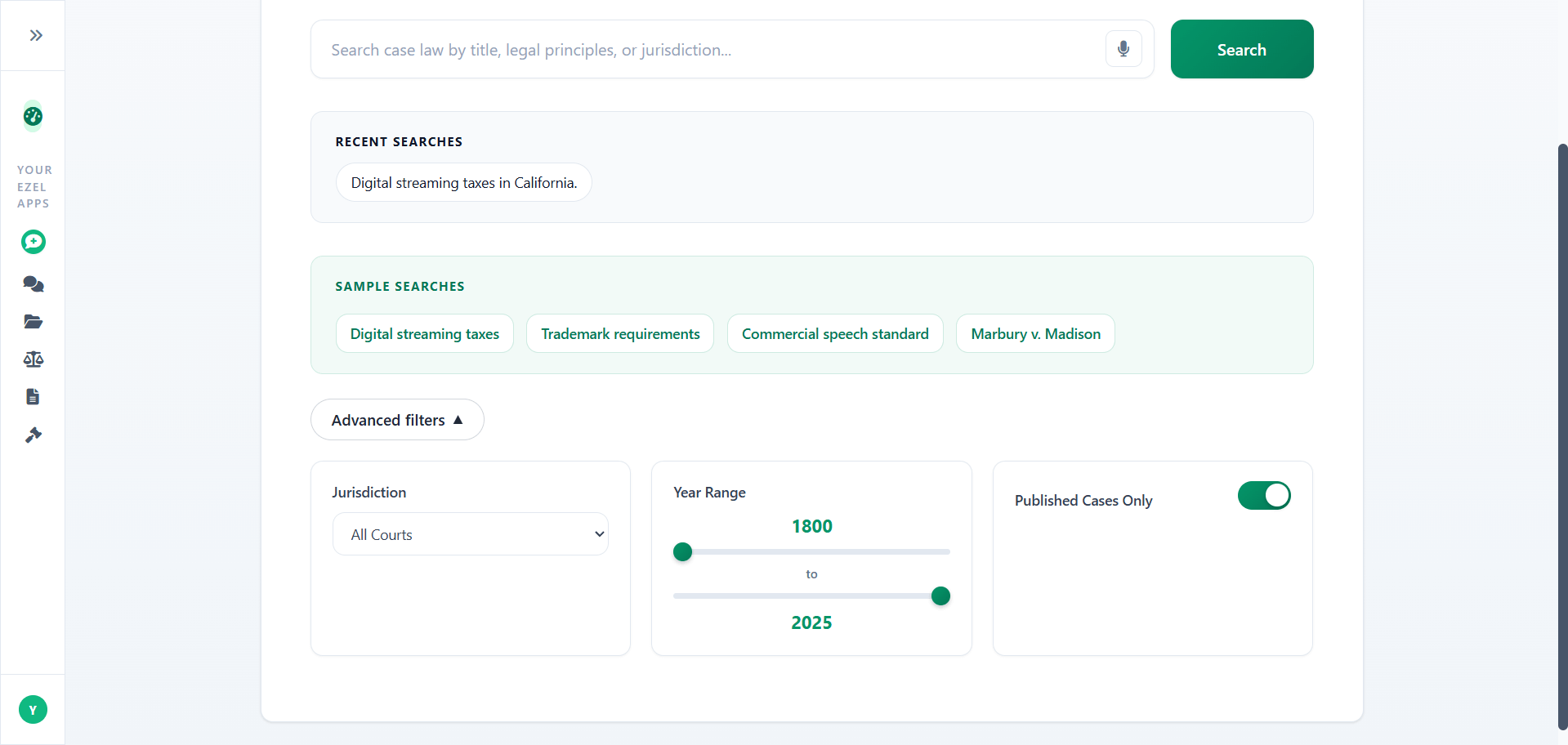Start a new chat from the sidebar
The width and height of the screenshot is (1568, 745).
(x=33, y=242)
